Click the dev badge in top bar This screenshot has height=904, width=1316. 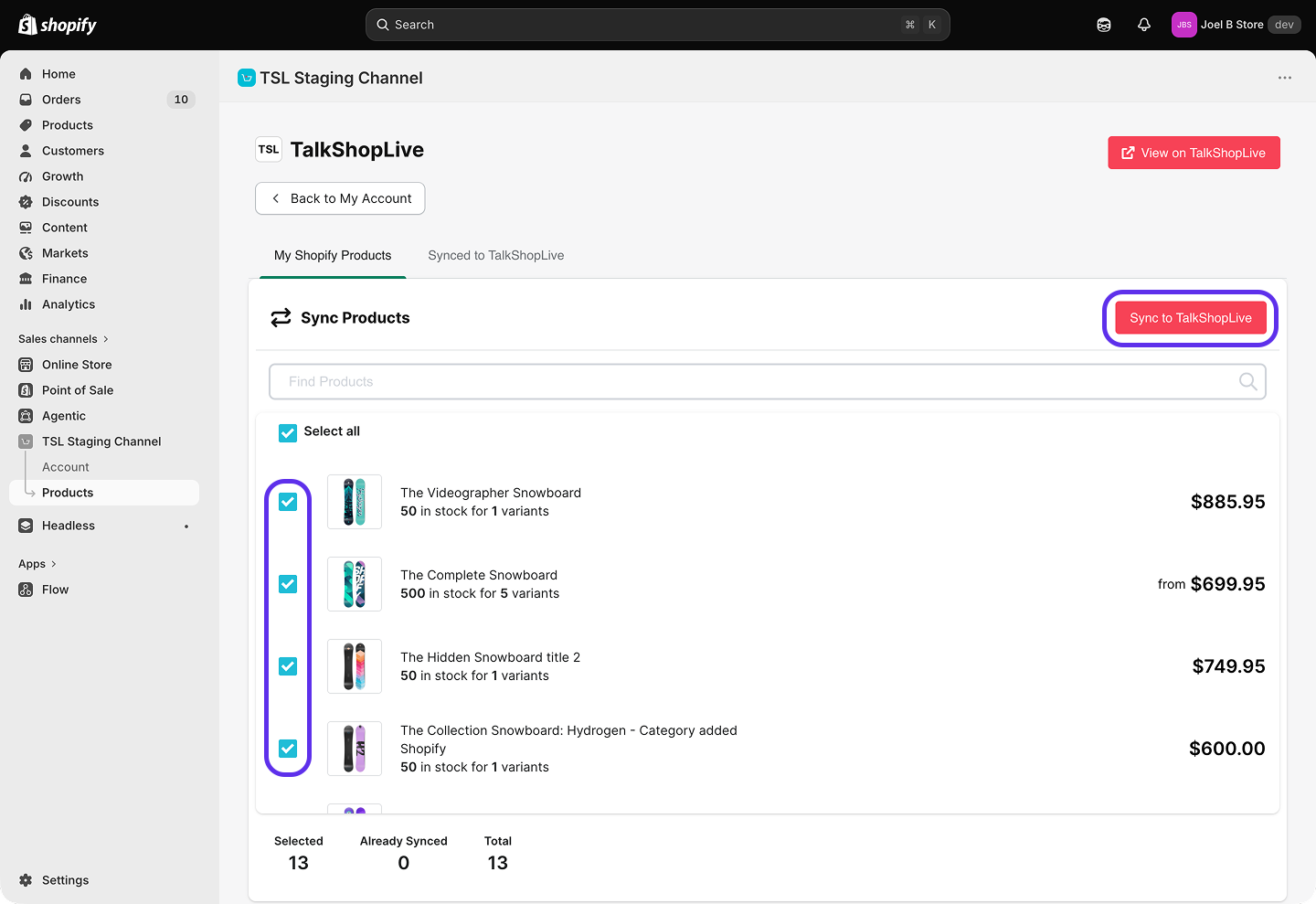pyautogui.click(x=1284, y=25)
